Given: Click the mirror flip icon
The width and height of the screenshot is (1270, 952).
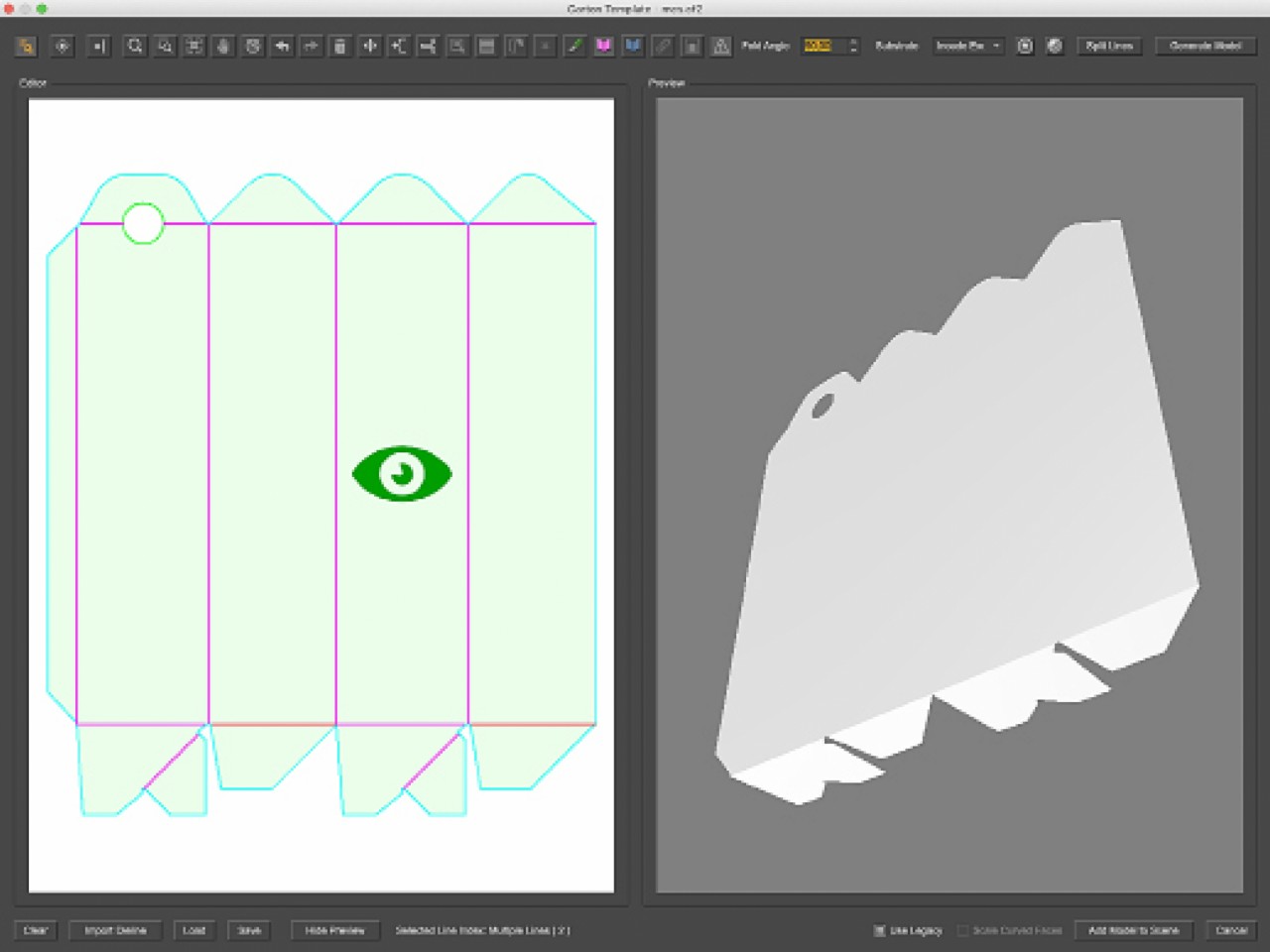Looking at the screenshot, I should tap(370, 46).
